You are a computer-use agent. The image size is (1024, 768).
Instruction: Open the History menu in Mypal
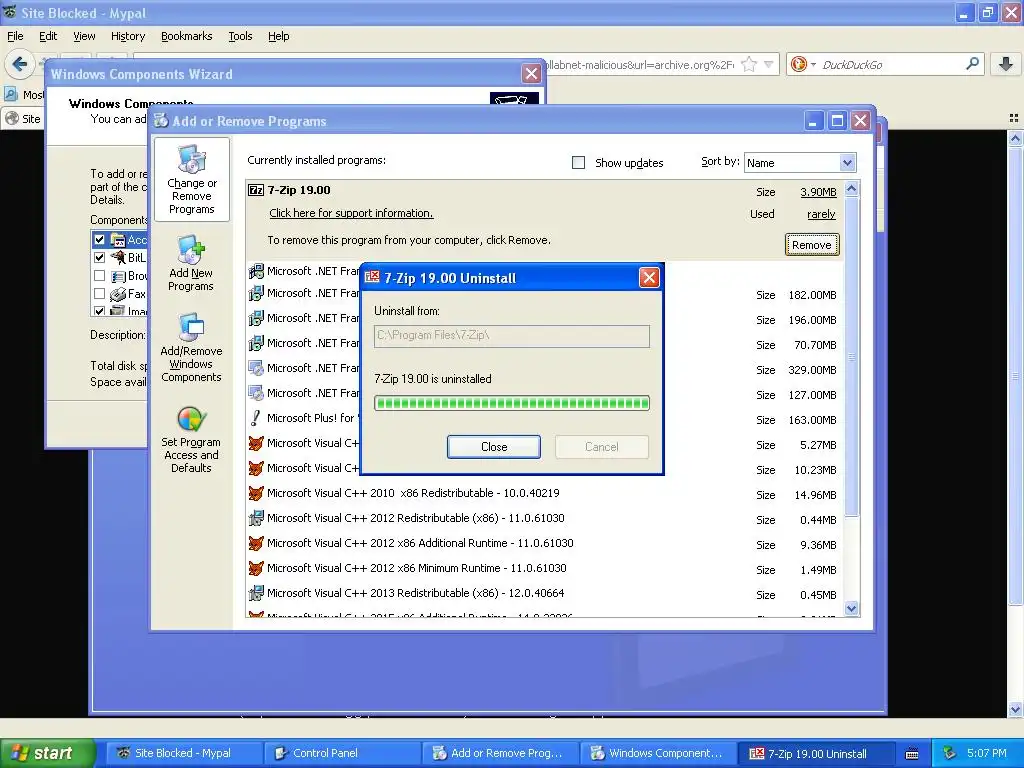coord(127,36)
